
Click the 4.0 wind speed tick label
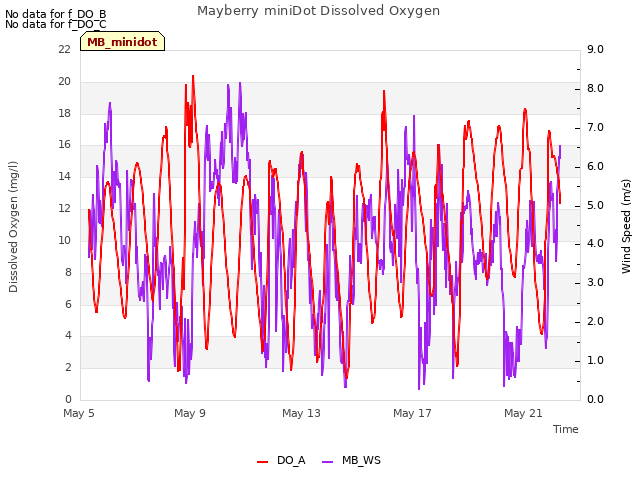[x=595, y=244]
